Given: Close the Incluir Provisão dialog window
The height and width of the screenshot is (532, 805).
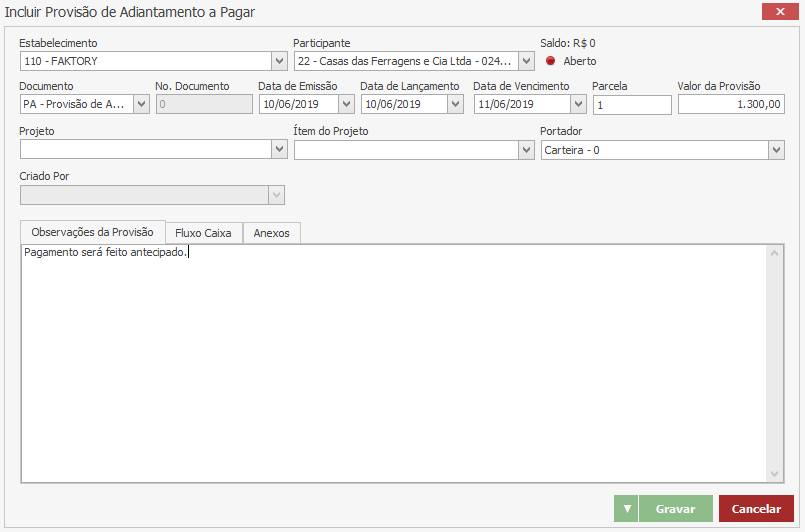Looking at the screenshot, I should (x=777, y=12).
